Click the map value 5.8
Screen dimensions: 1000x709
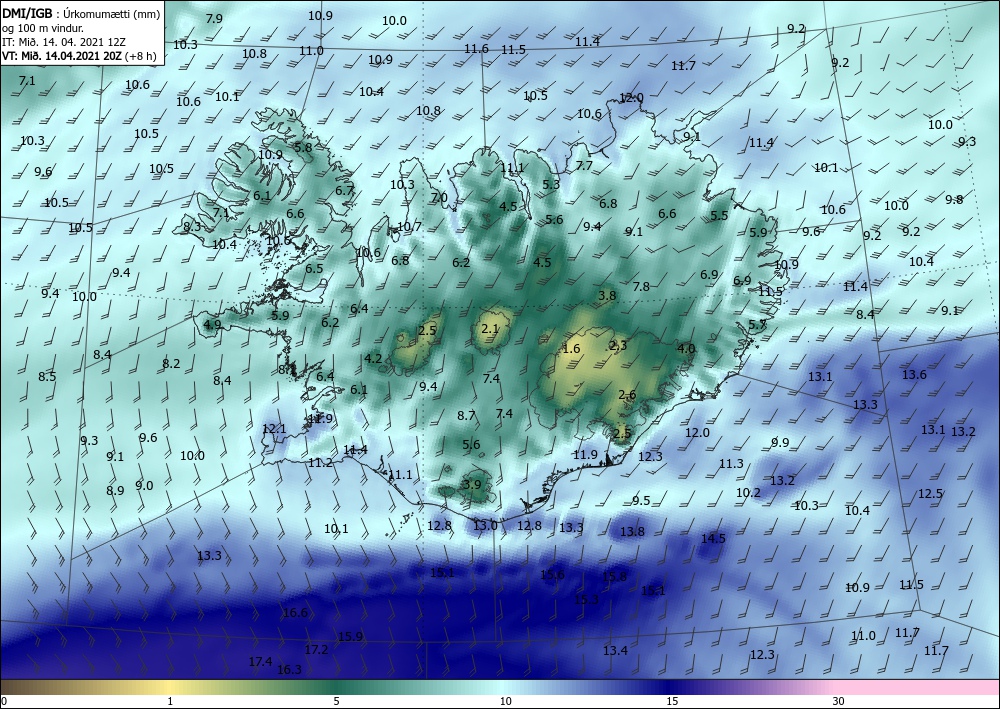[x=303, y=147]
